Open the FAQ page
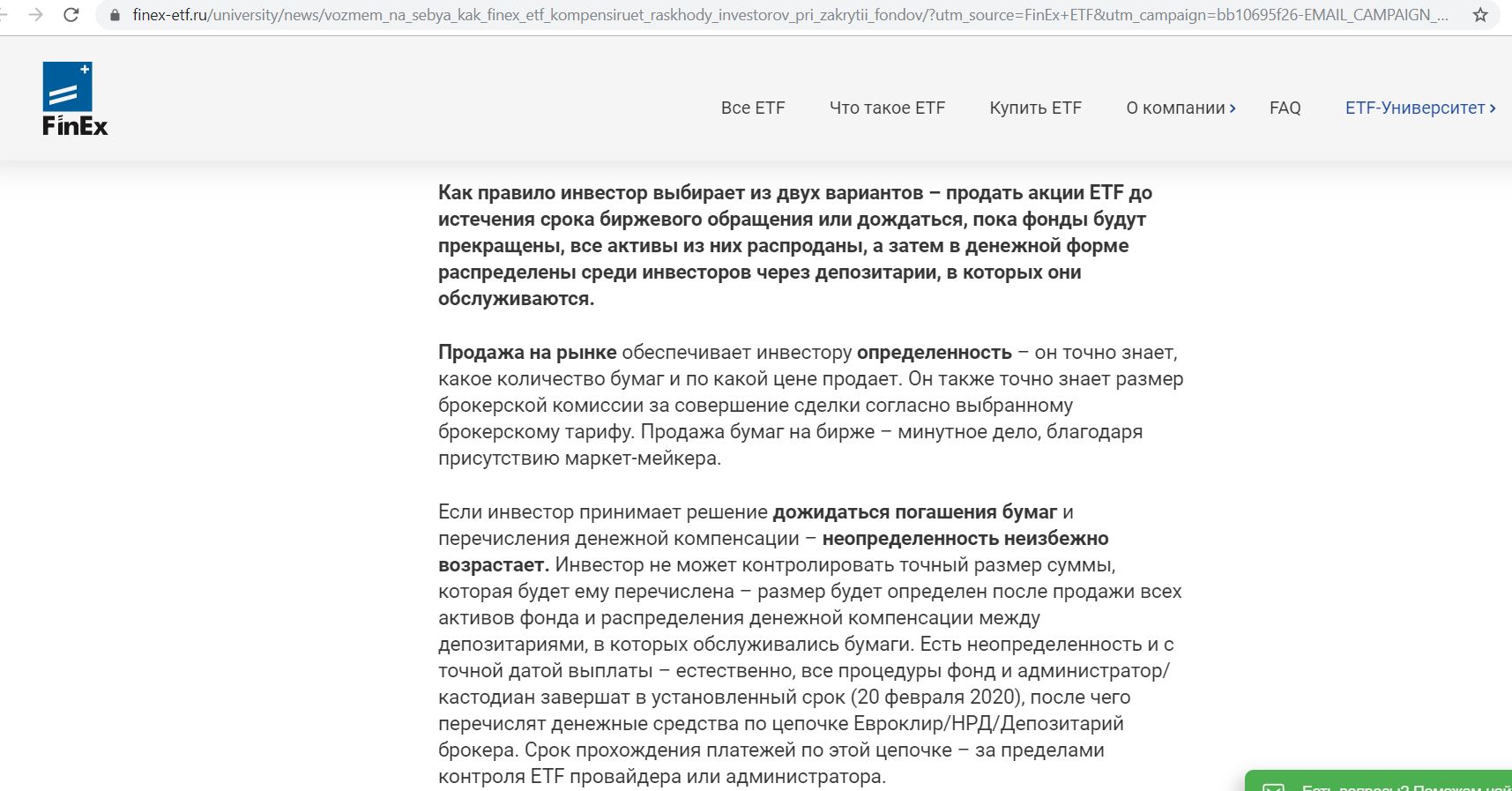Image resolution: width=1512 pixels, height=791 pixels. pyautogui.click(x=1285, y=108)
